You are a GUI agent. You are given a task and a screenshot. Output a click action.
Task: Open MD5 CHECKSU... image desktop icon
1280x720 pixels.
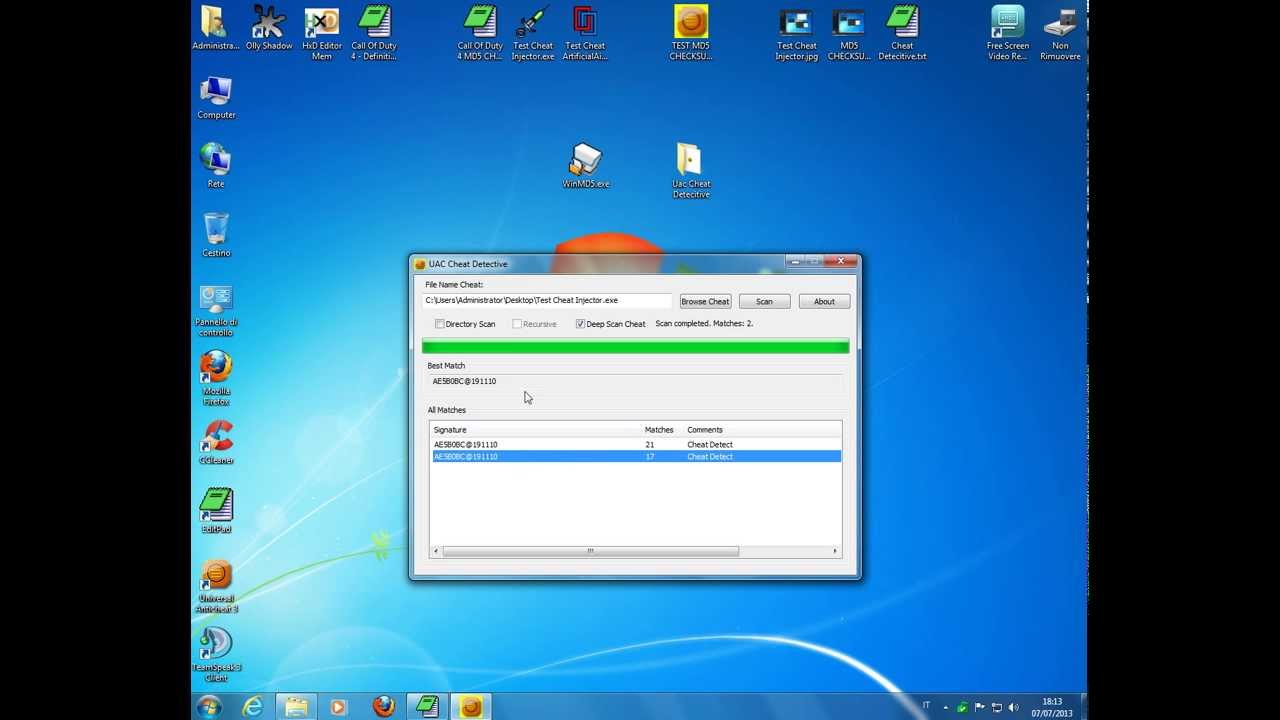pyautogui.click(x=849, y=34)
